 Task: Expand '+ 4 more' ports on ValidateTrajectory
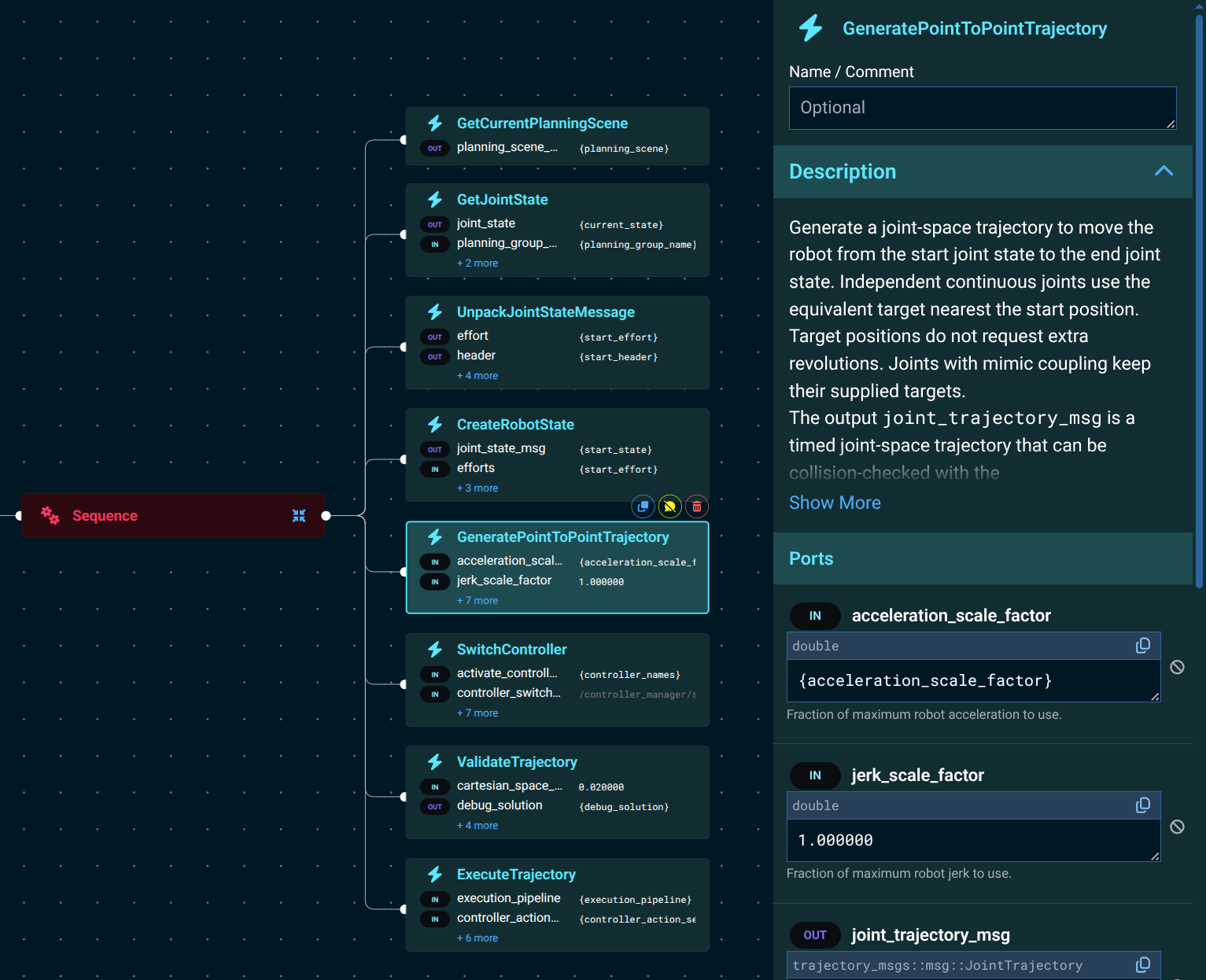point(478,826)
